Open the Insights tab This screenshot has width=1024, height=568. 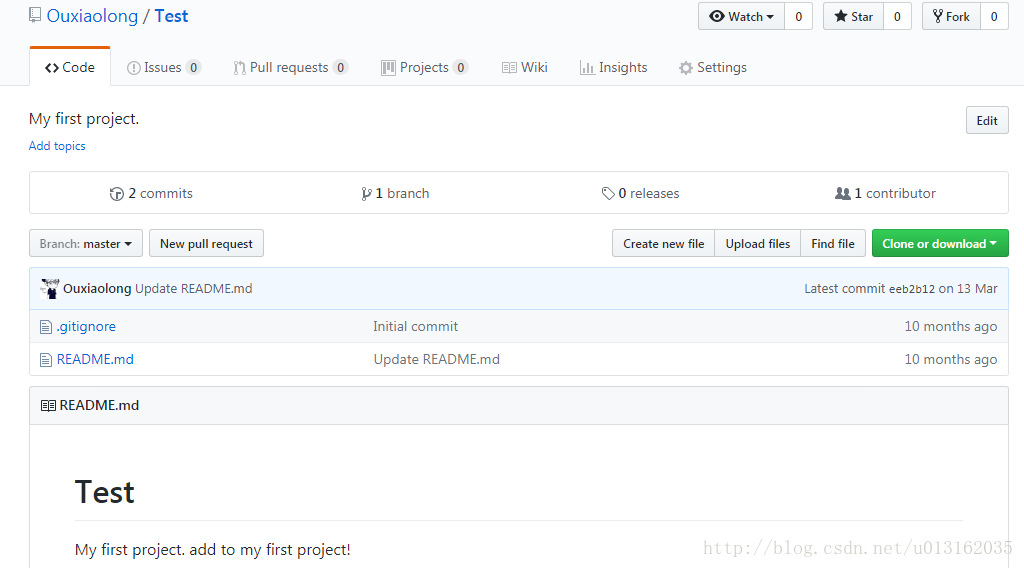613,67
